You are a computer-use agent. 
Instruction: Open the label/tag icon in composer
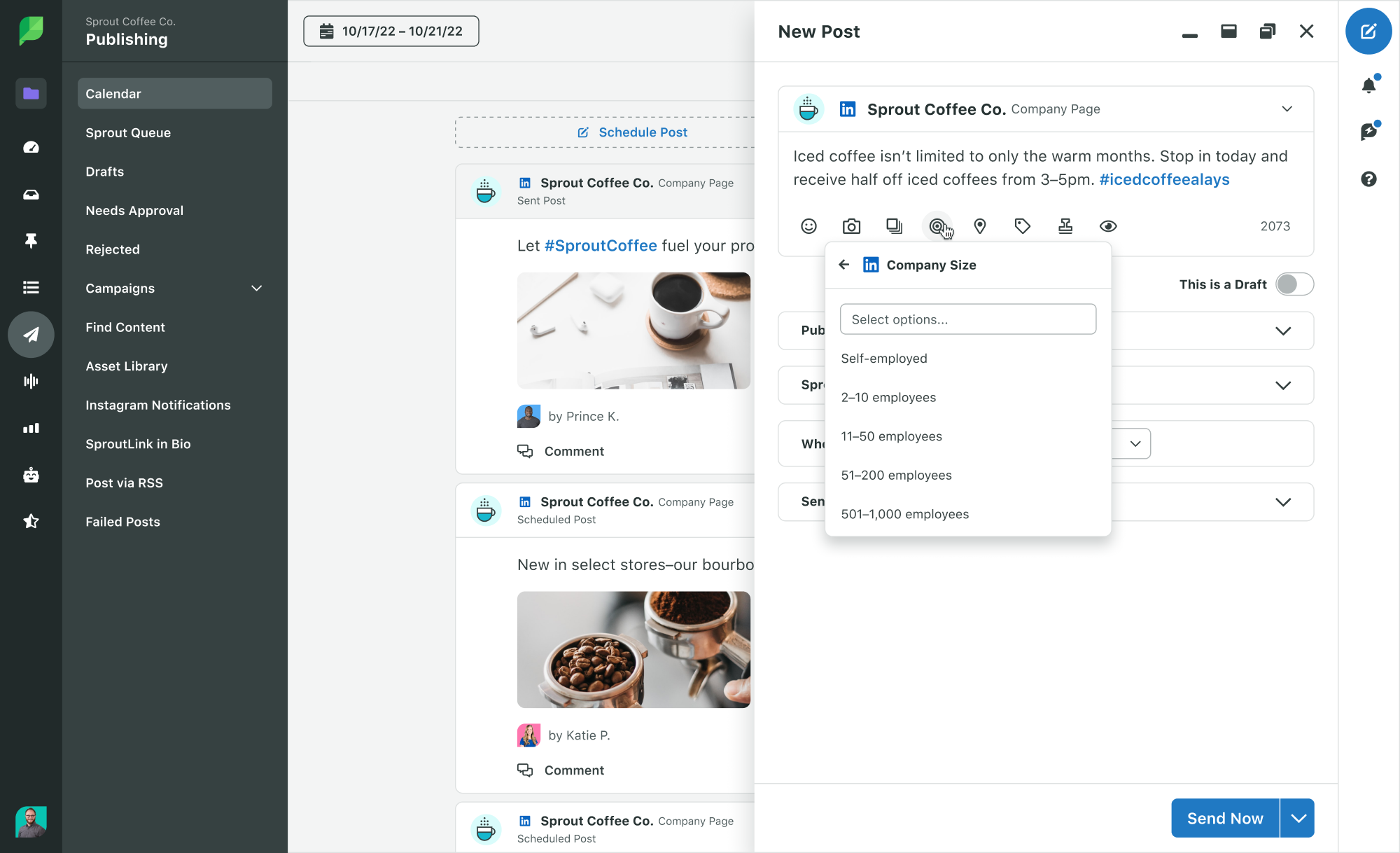click(1022, 226)
